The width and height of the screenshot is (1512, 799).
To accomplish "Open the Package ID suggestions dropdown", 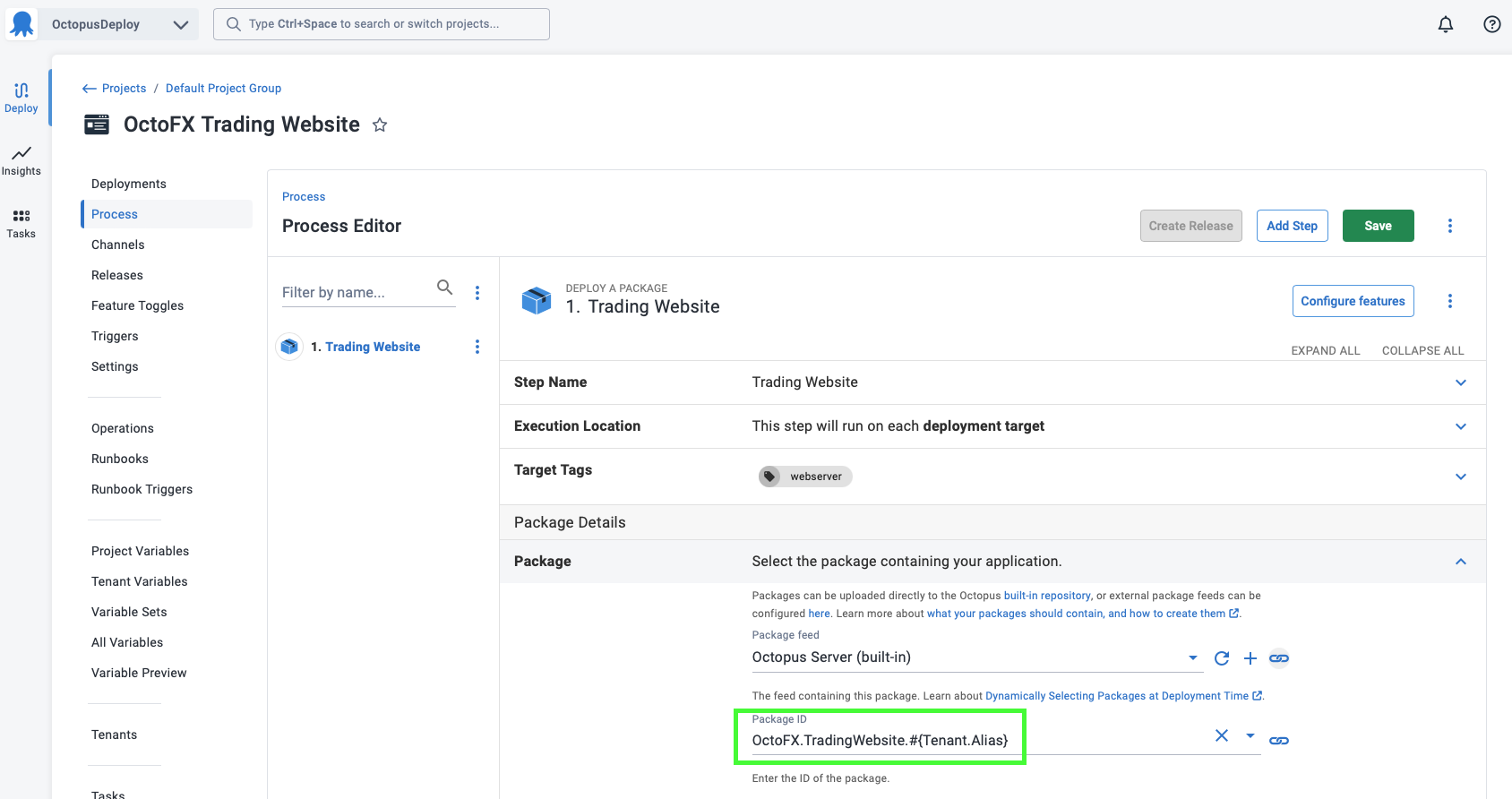I will point(1250,735).
